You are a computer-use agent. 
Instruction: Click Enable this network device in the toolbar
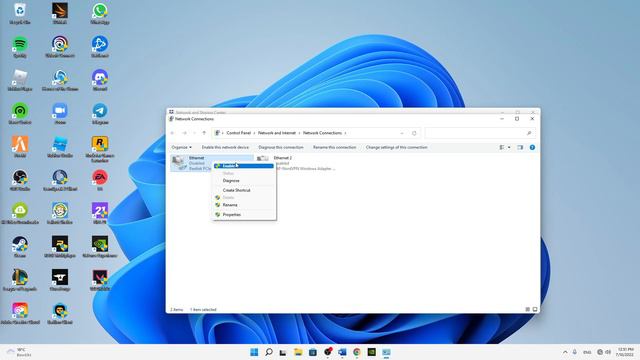[x=225, y=147]
